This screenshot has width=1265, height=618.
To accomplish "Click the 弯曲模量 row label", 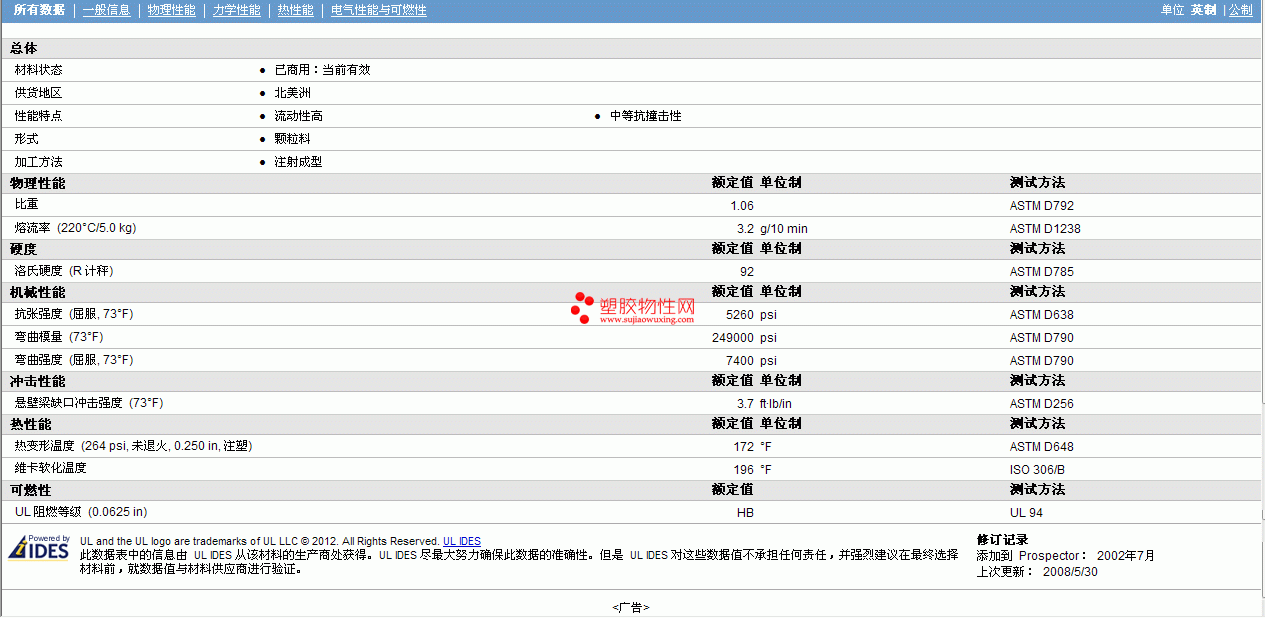I will (x=58, y=337).
